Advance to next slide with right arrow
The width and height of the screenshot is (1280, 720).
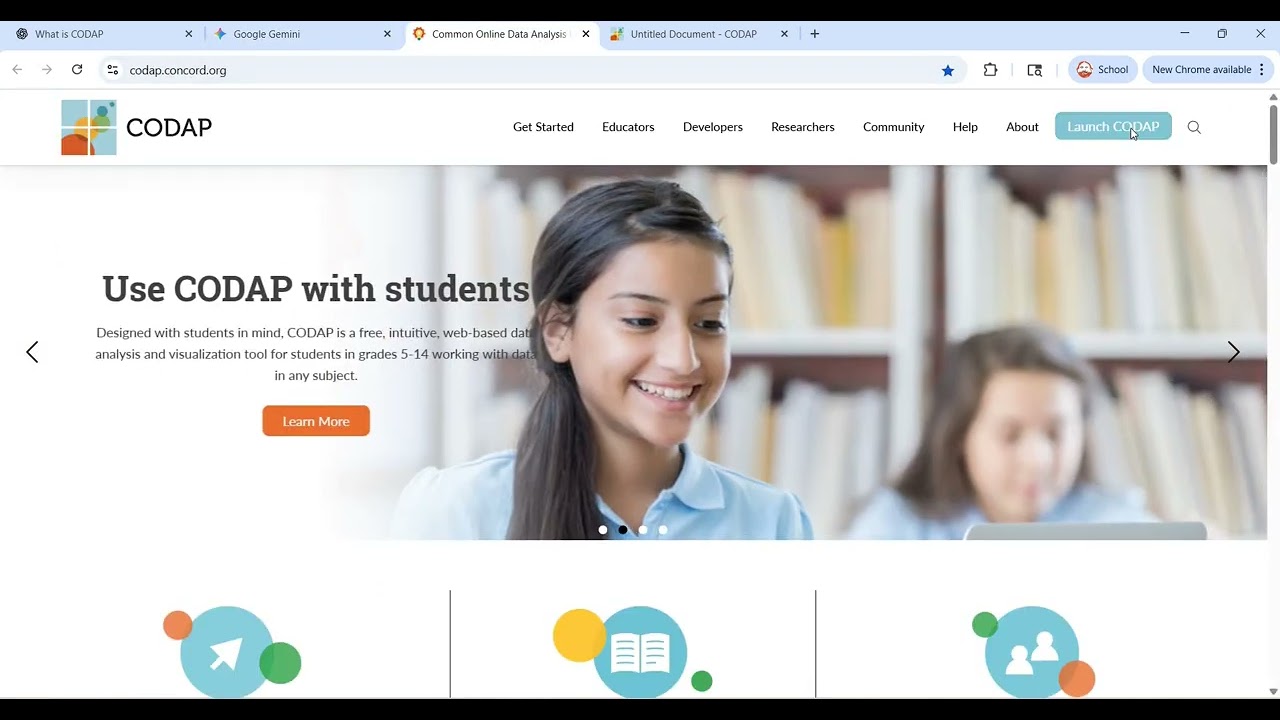1233,352
